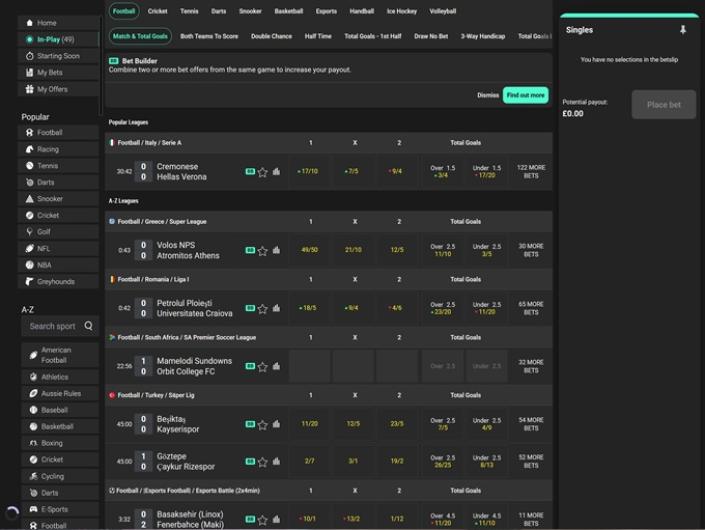Click the Find out more button

pos(525,95)
